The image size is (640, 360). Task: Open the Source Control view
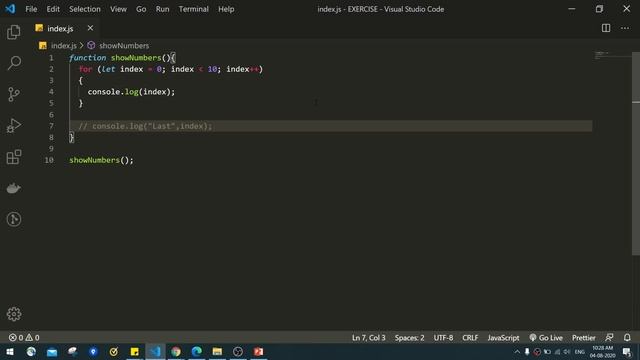13,94
